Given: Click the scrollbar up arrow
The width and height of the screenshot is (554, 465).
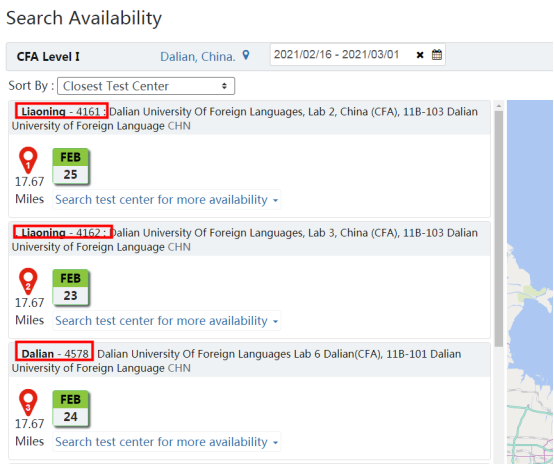Looking at the screenshot, I should 499,106.
